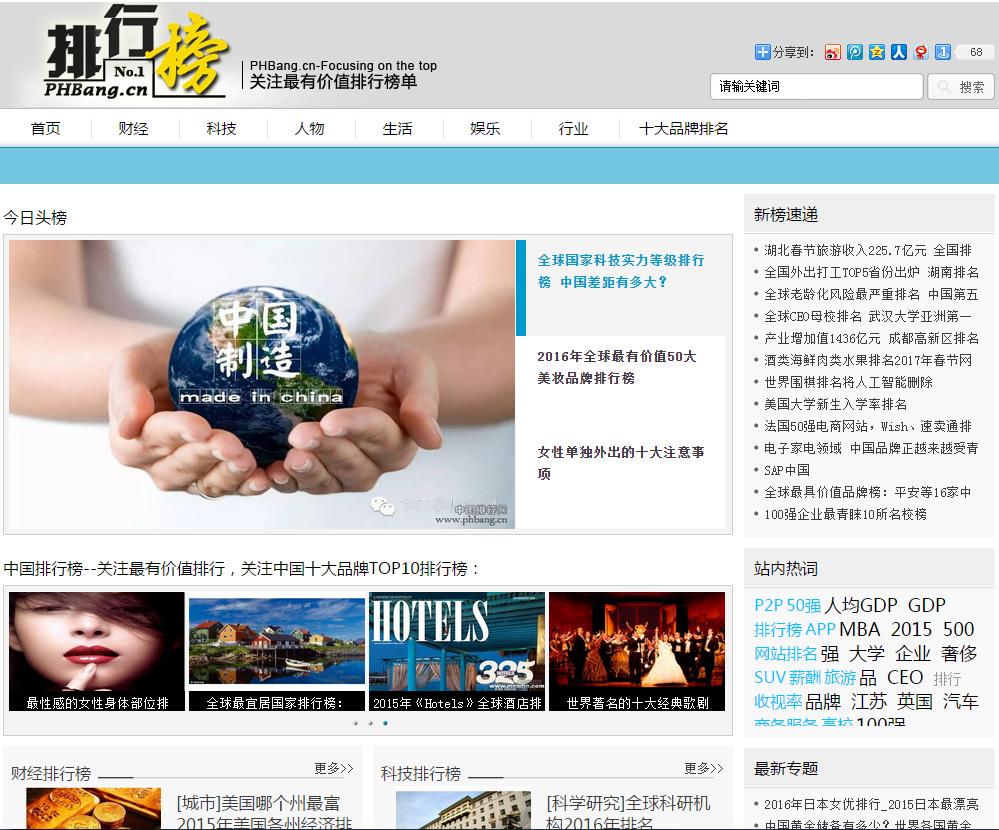Click the 搜索 search button
The image size is (999, 830).
point(961,86)
